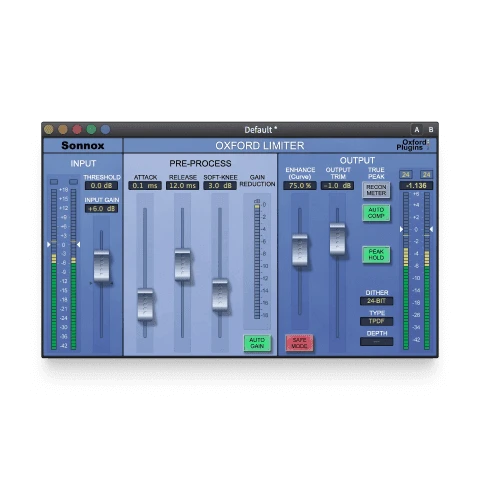The height and width of the screenshot is (480, 480).
Task: Toggle the Peak Hold button
Action: click(376, 255)
